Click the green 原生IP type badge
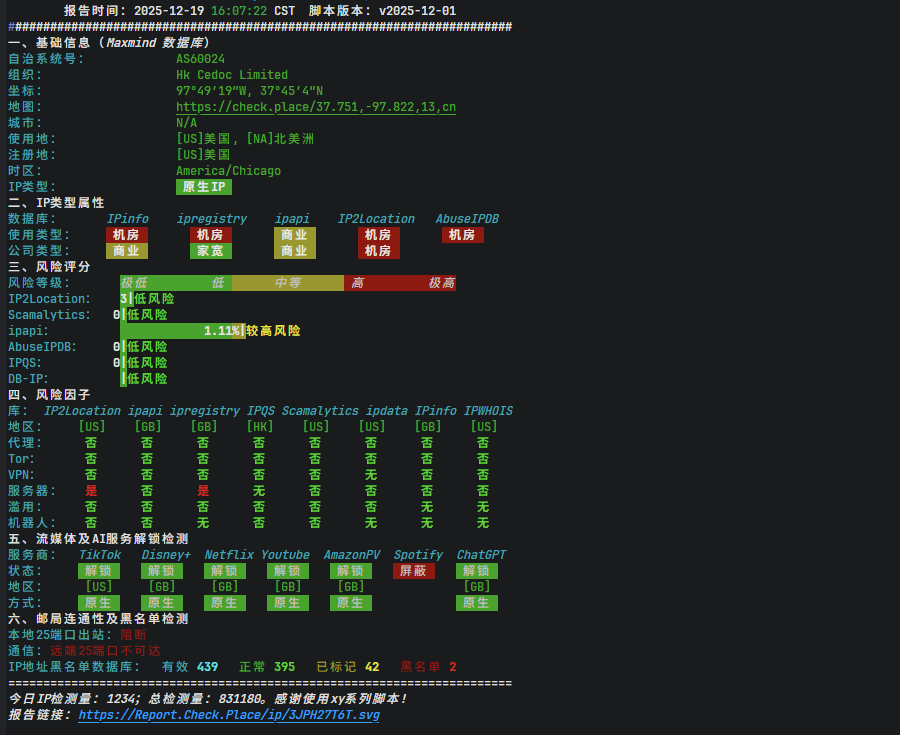The height and width of the screenshot is (735, 900). [x=203, y=187]
